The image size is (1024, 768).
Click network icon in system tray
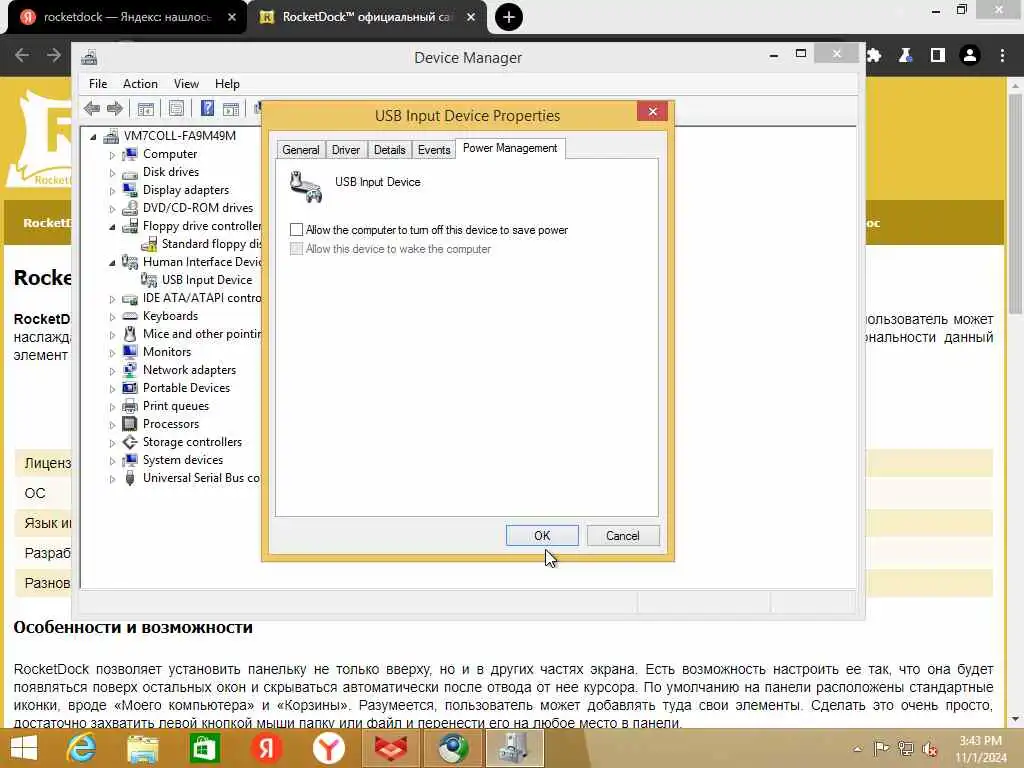(906, 748)
